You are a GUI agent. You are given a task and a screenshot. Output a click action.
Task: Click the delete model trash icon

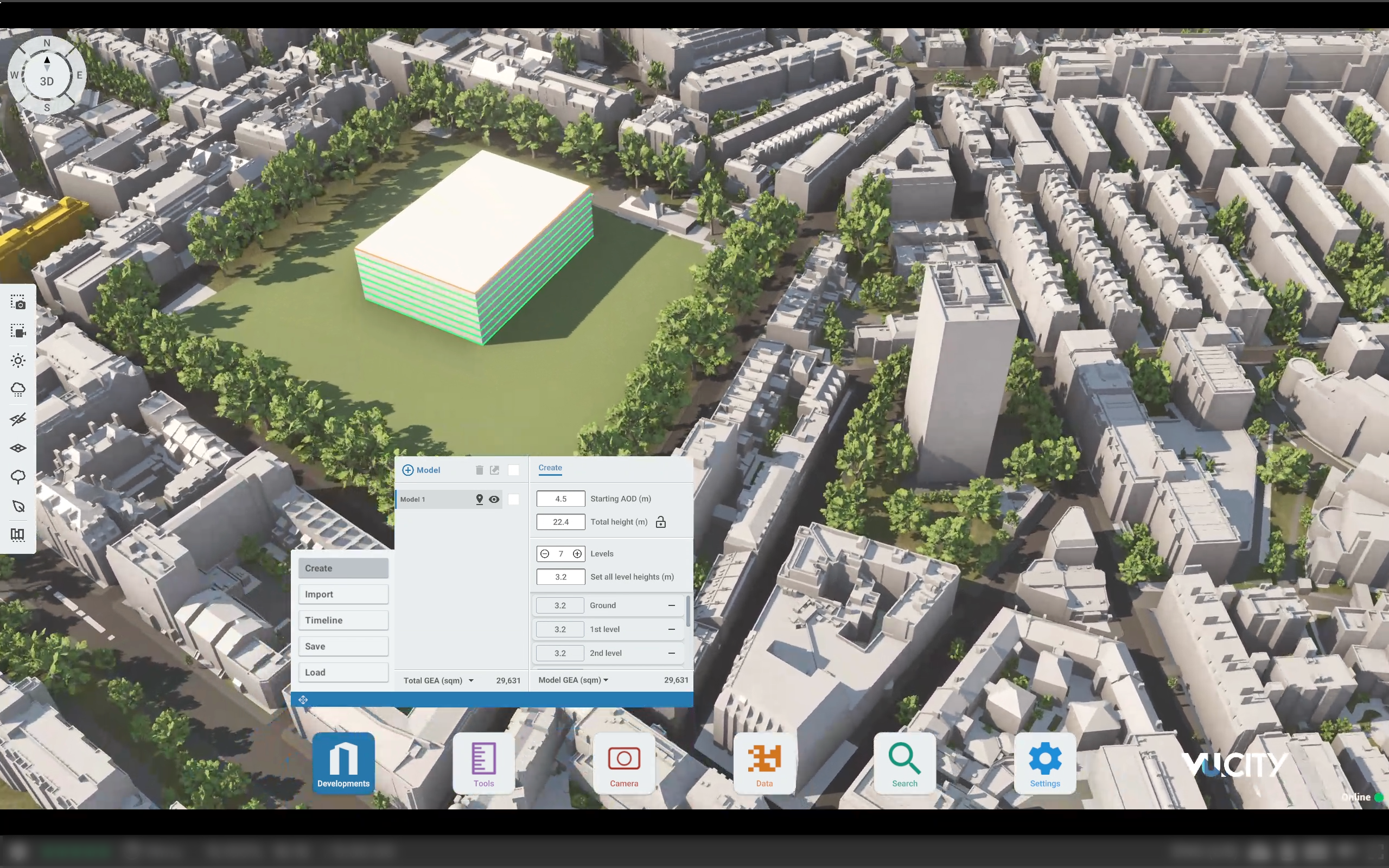pos(479,470)
